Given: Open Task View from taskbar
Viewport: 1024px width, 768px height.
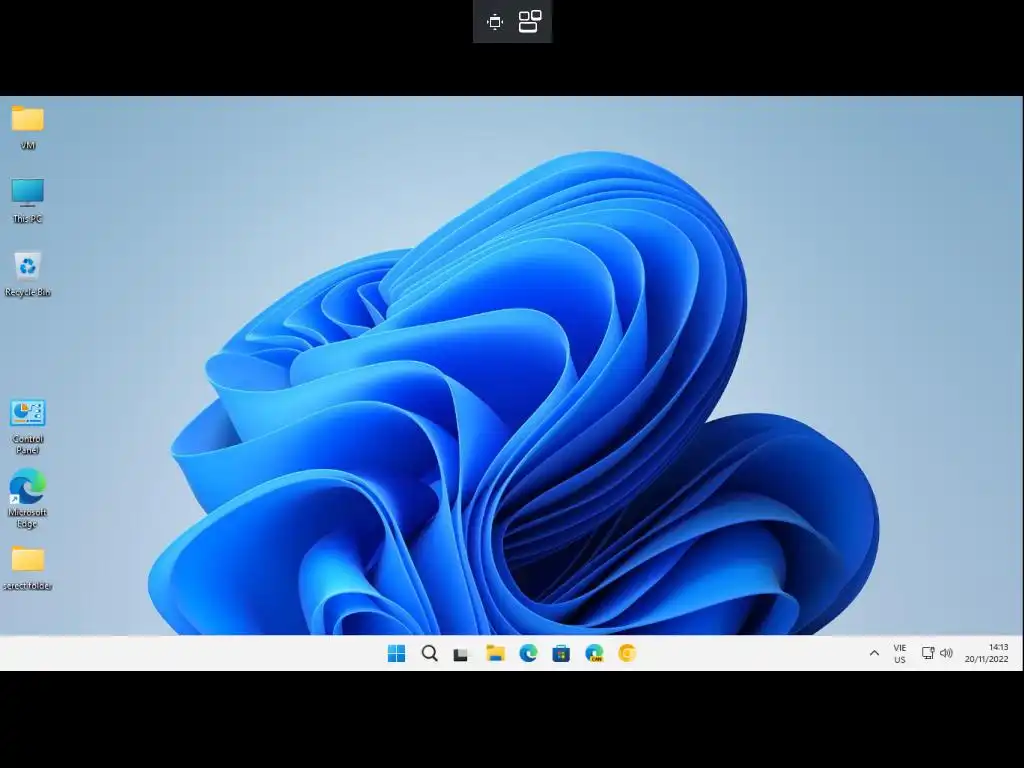Looking at the screenshot, I should click(x=462, y=654).
